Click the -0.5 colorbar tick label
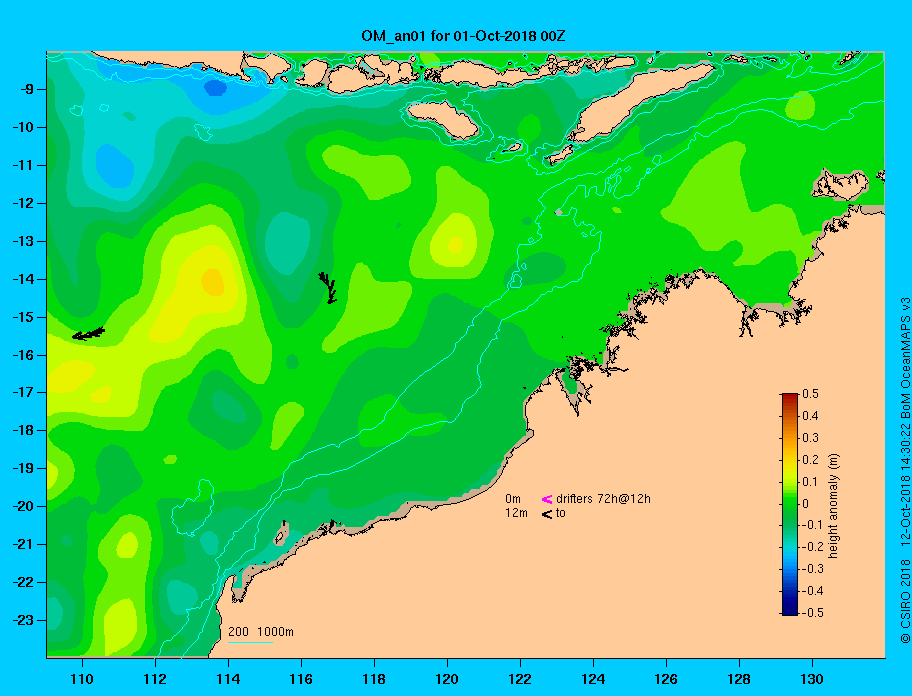 (812, 613)
